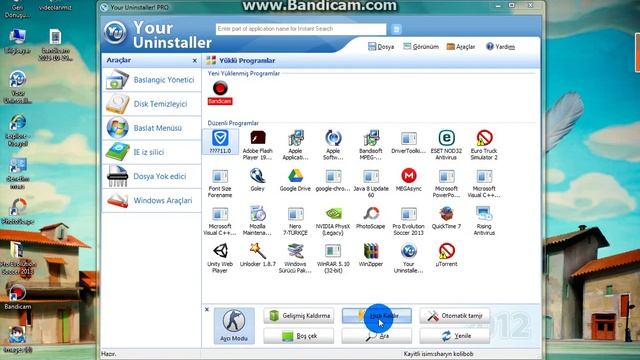
Task: Click the Yenile refresh button
Action: point(455,336)
